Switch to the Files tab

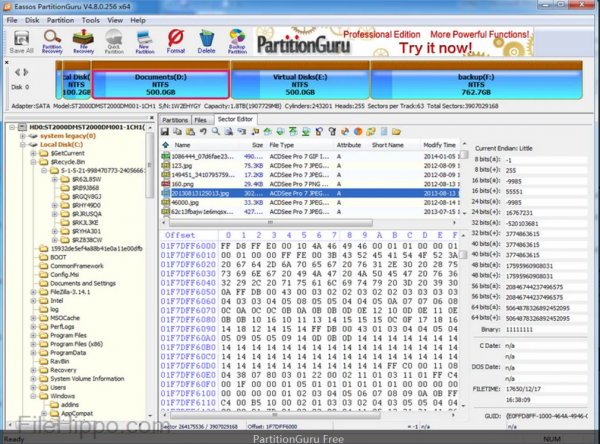point(201,119)
